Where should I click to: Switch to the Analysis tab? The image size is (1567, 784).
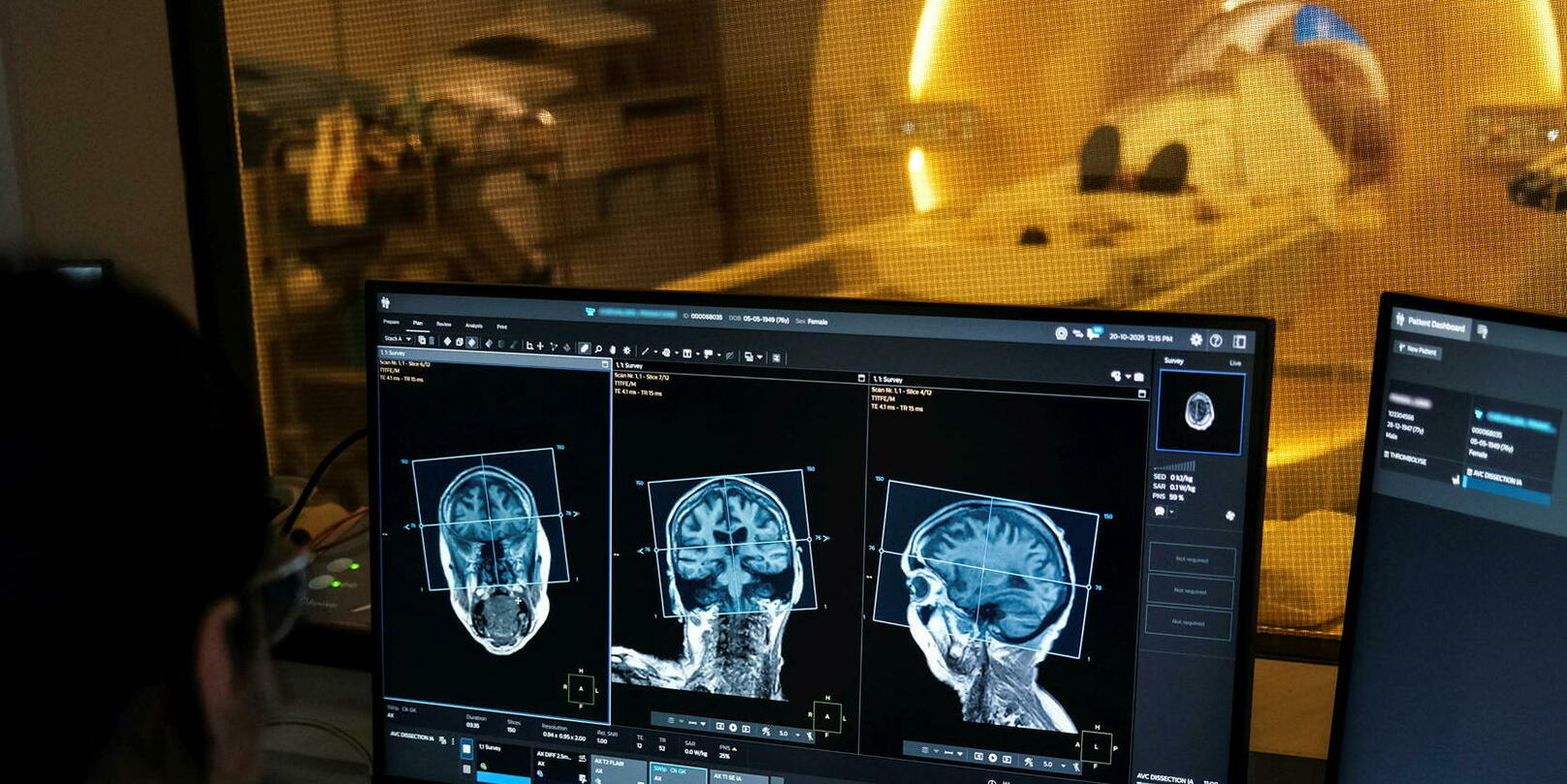473,326
